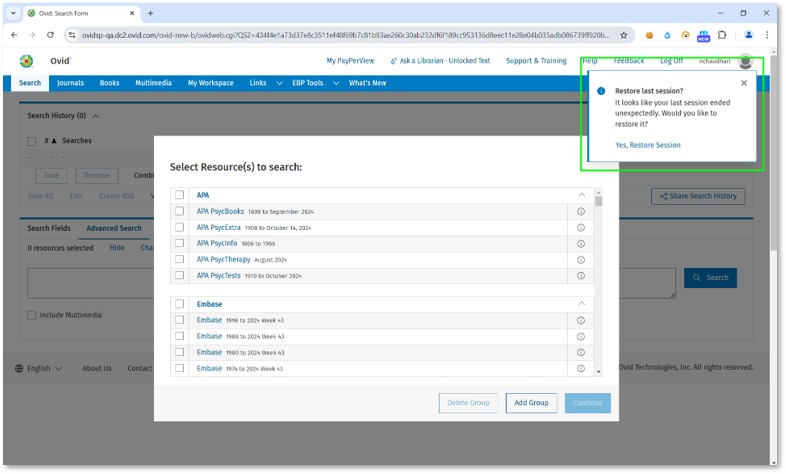Check the Embase 1996 to 2024 checkbox

179,320
